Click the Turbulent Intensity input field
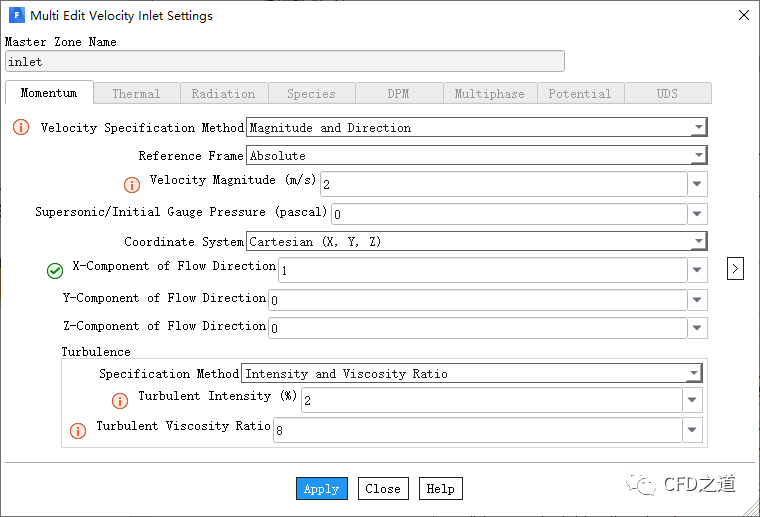 click(490, 401)
